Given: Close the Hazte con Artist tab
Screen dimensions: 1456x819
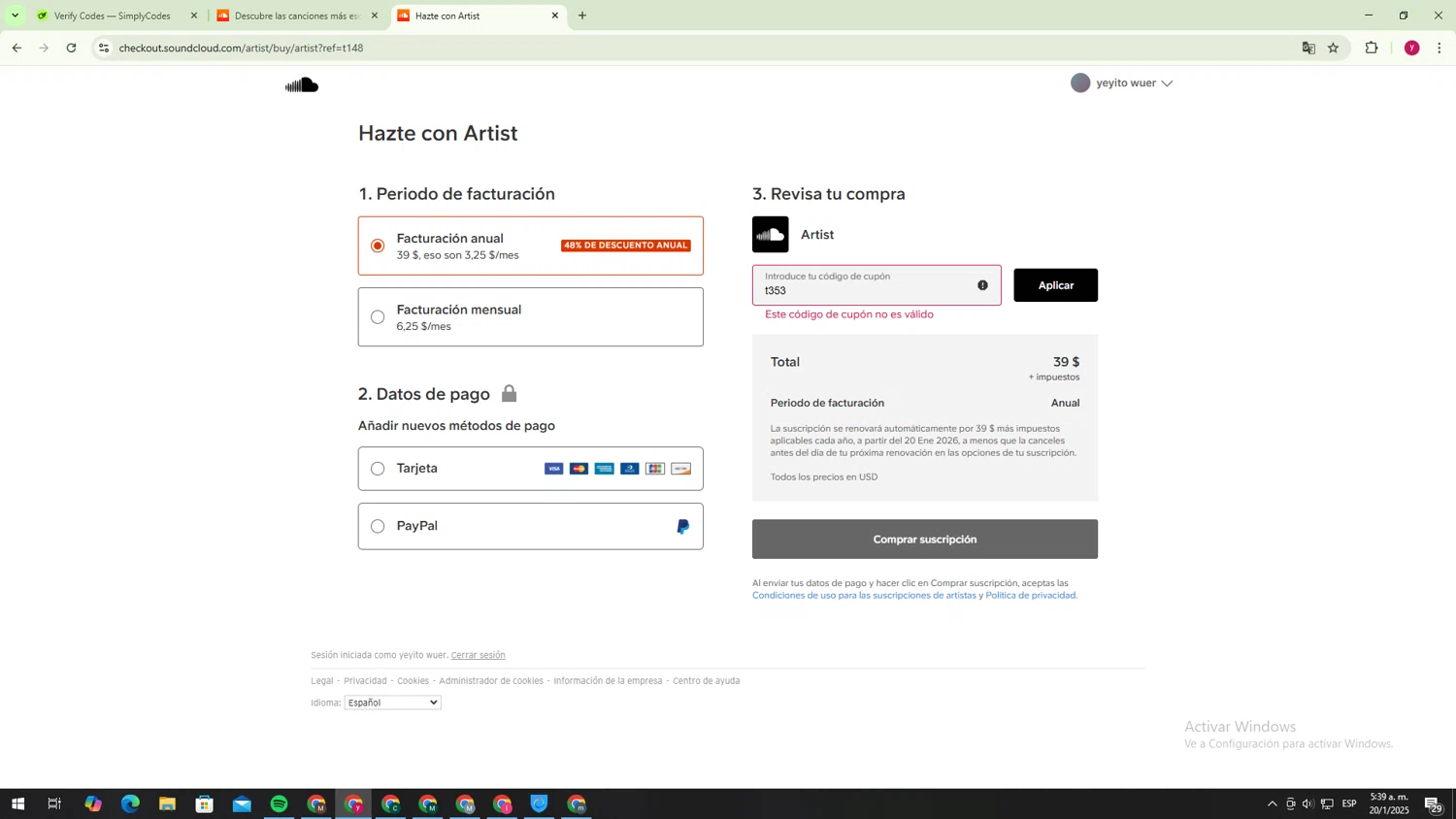Looking at the screenshot, I should 555,16.
